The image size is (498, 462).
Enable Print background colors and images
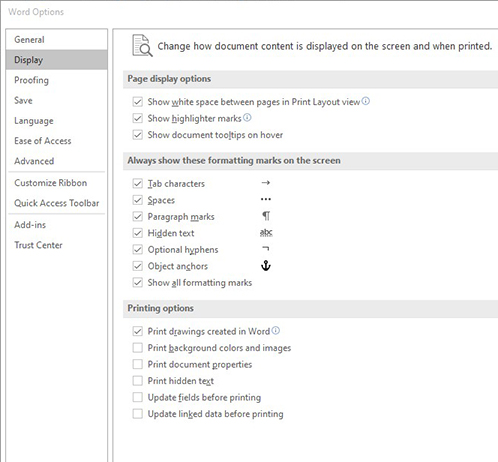point(138,348)
